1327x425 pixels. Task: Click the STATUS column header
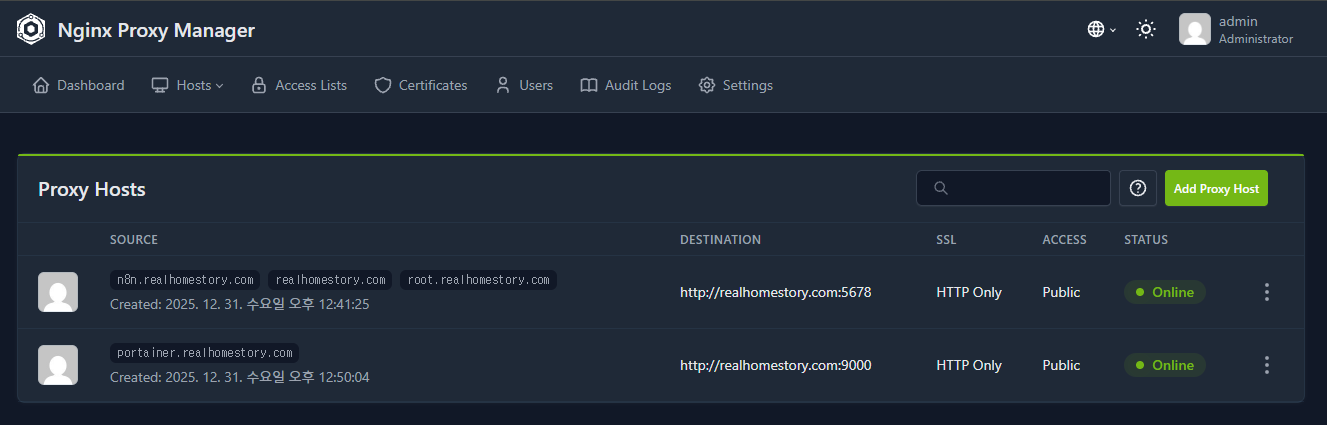point(1146,240)
